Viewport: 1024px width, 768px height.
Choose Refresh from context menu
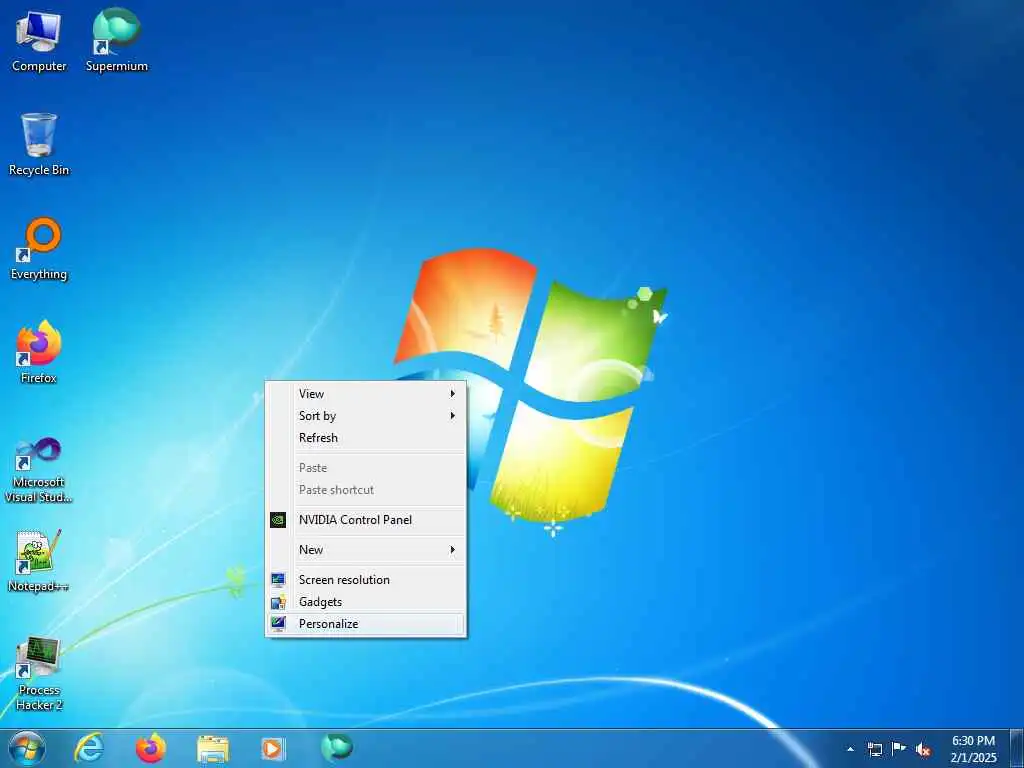point(366,438)
